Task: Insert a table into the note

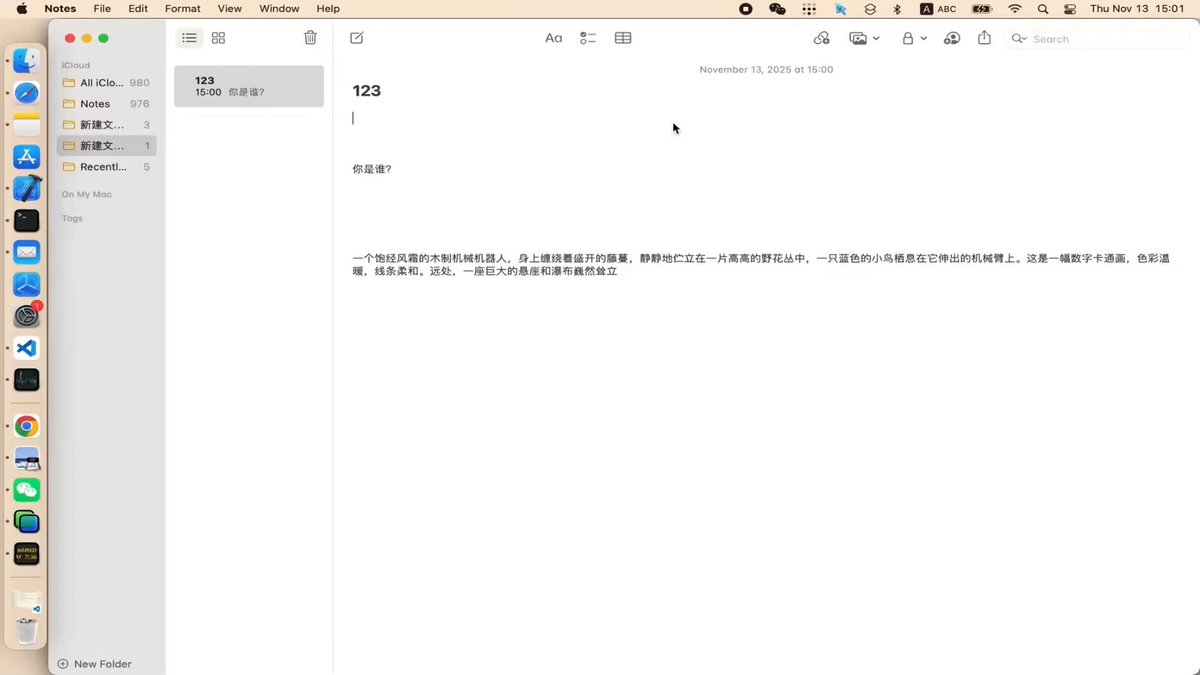Action: pyautogui.click(x=623, y=38)
